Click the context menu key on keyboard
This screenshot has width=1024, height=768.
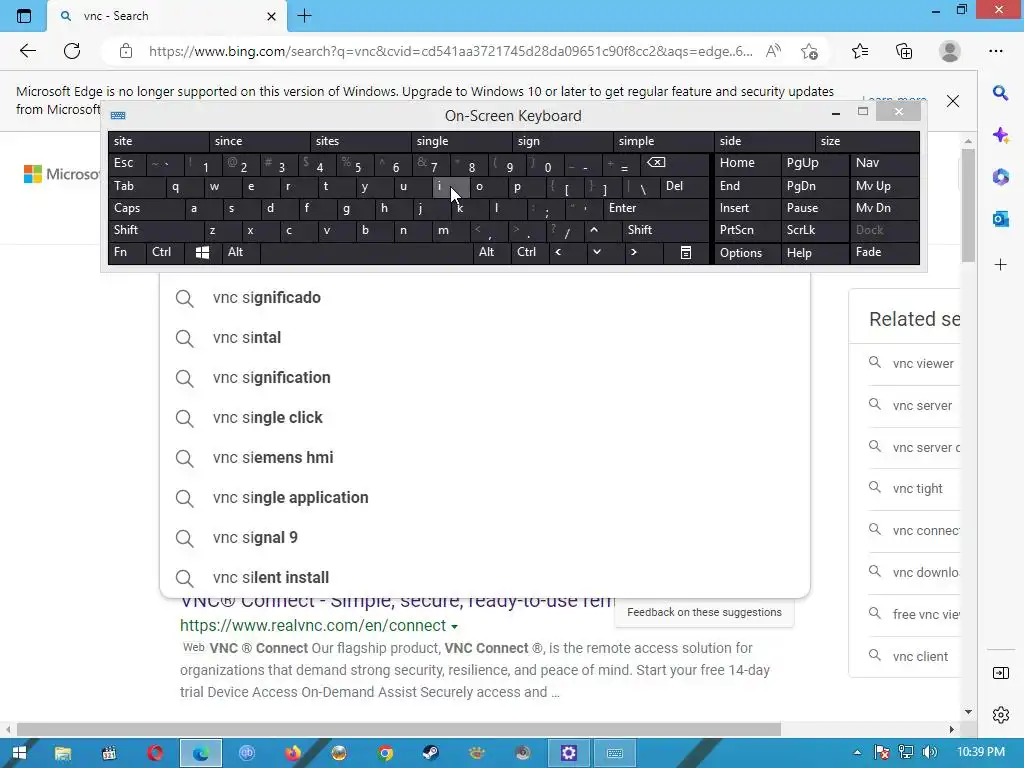686,252
